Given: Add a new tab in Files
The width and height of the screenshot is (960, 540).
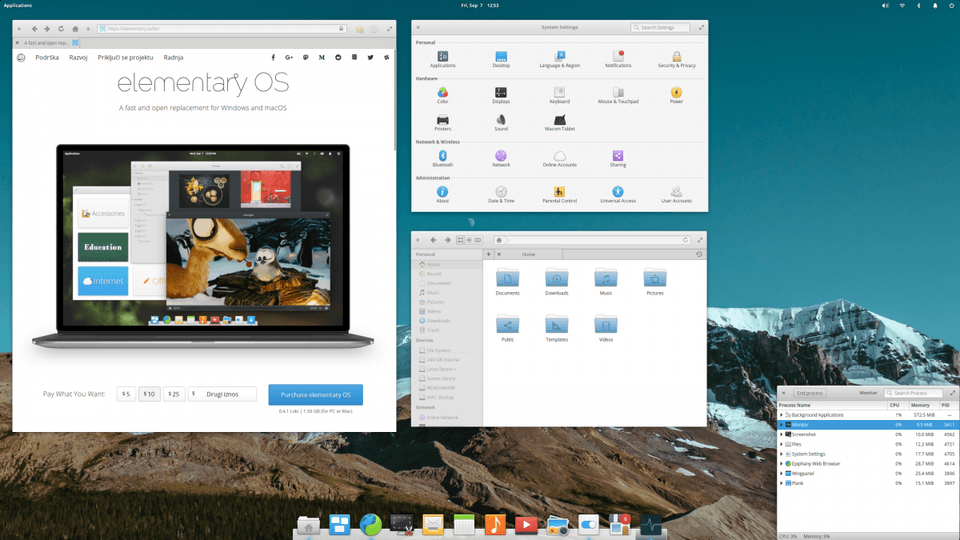Looking at the screenshot, I should (x=489, y=254).
